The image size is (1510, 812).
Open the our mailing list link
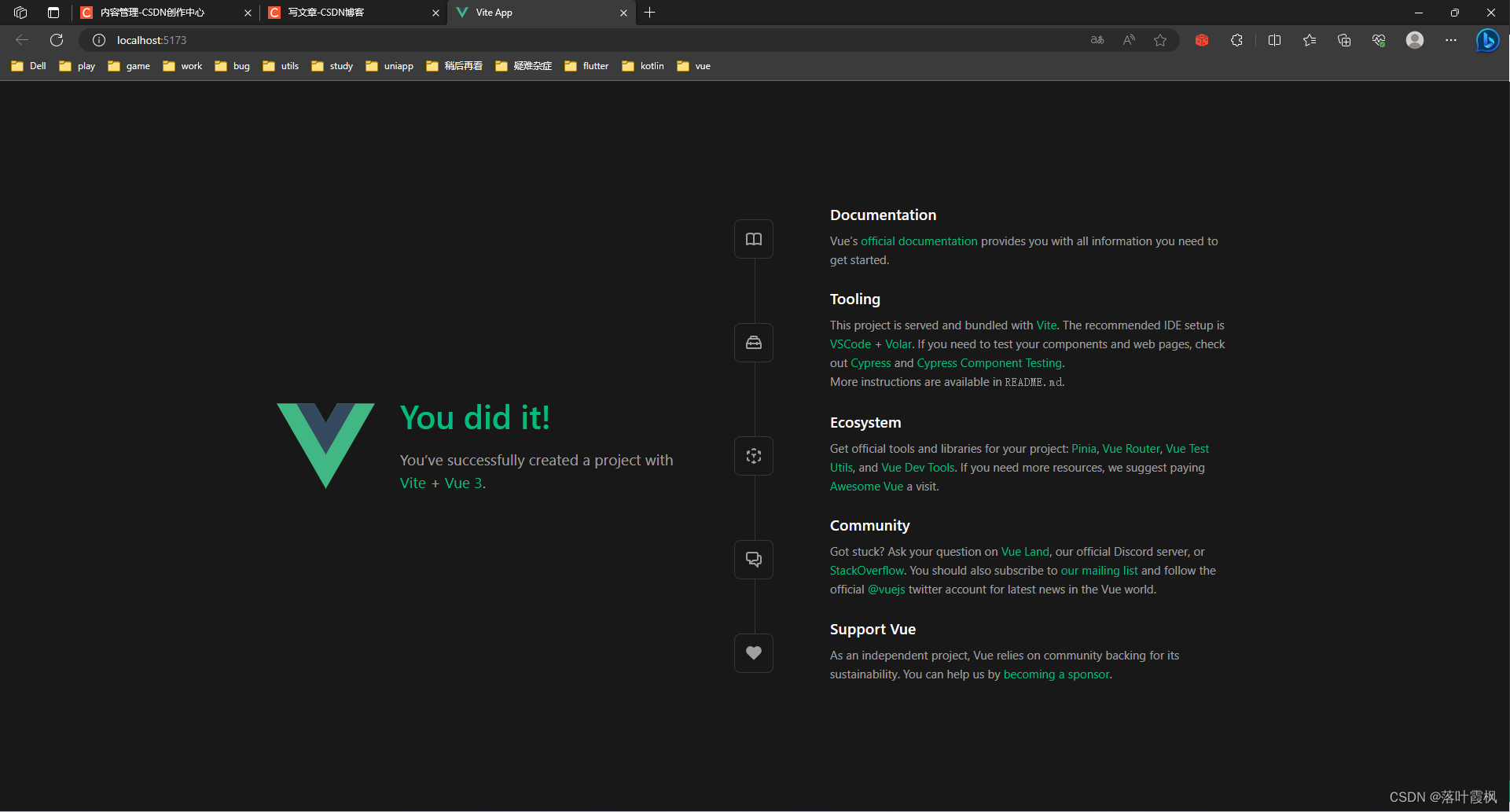(x=1099, y=571)
